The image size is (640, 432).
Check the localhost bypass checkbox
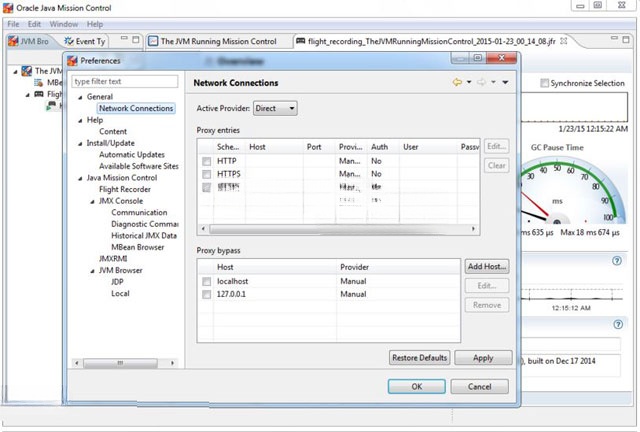207,281
